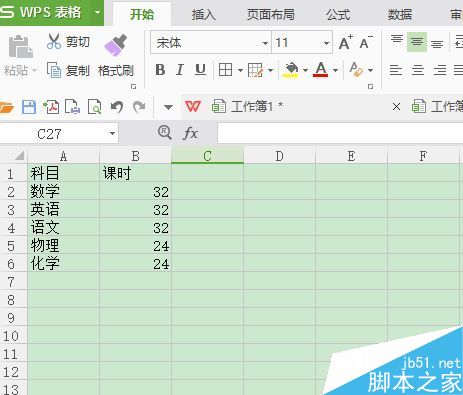Viewport: 463px width, 395px height.
Task: Increase font size with the A+ icon
Action: click(x=346, y=42)
